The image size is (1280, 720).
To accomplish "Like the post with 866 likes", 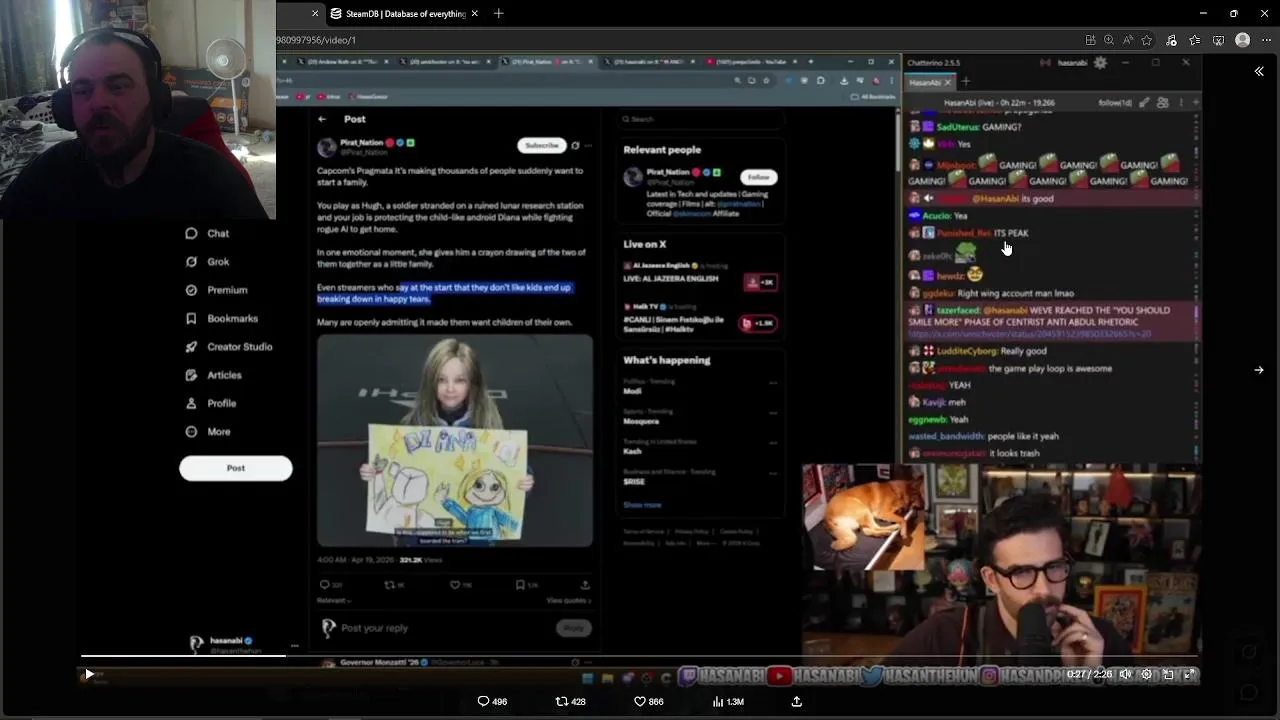I will pos(649,702).
